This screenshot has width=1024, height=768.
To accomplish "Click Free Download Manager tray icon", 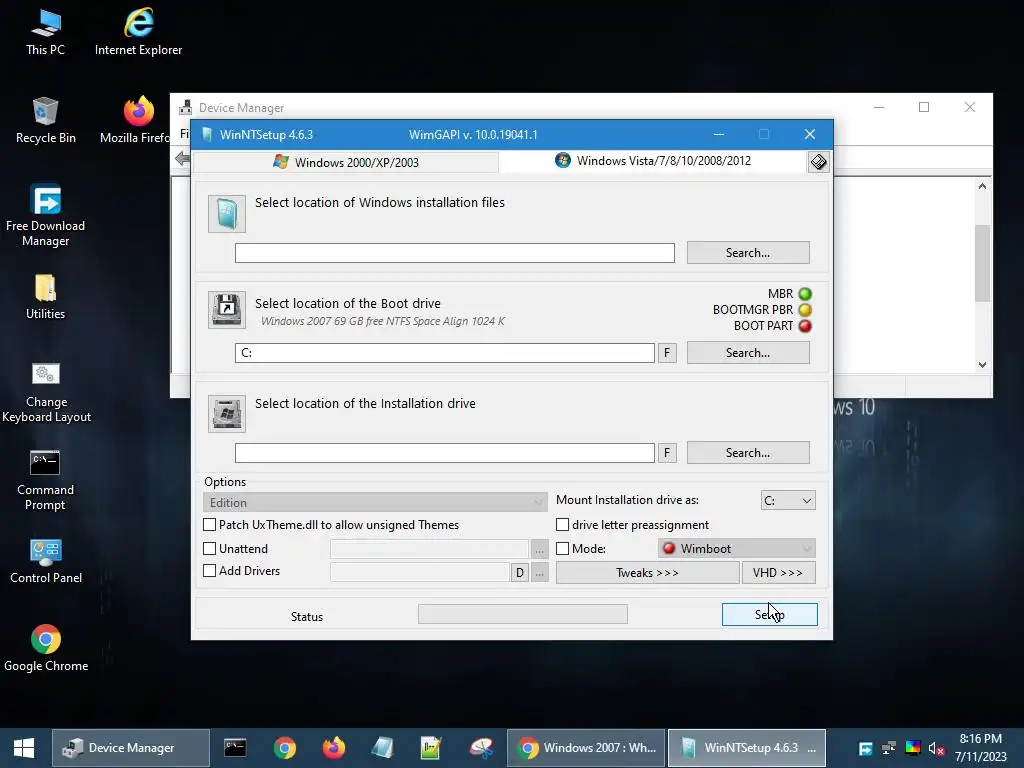I will click(865, 748).
